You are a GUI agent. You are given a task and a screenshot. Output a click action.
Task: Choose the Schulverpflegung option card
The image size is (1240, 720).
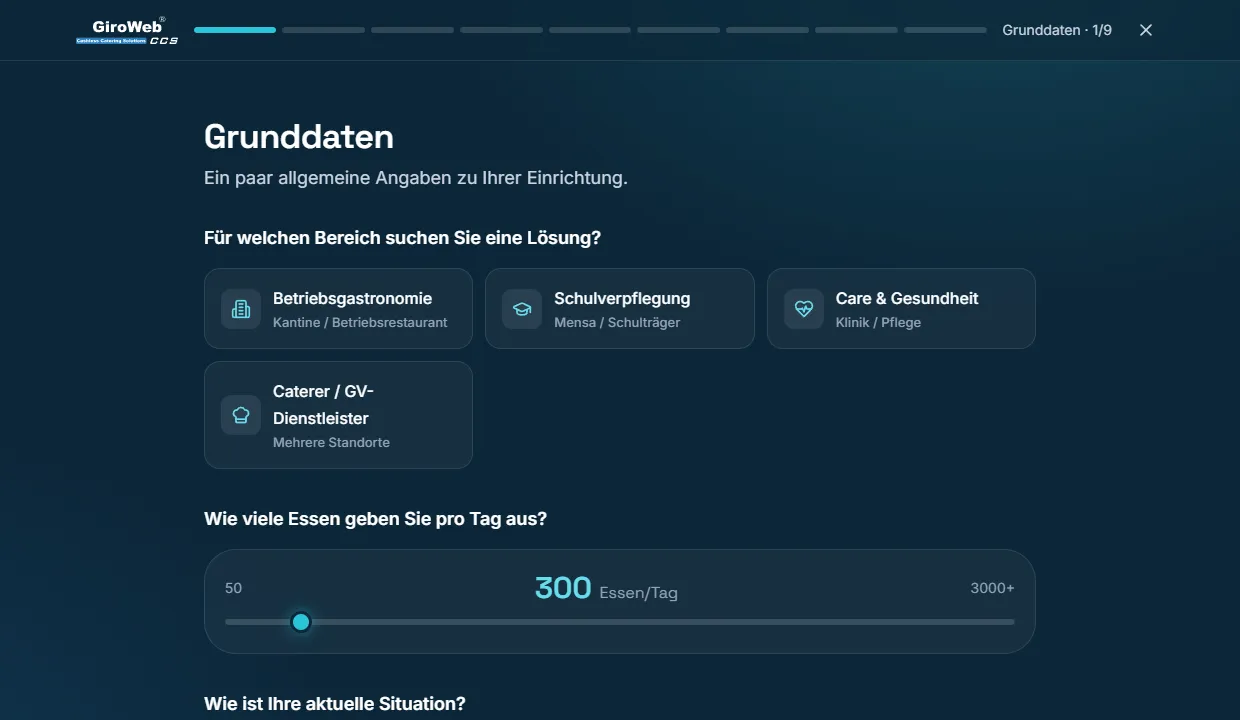point(620,308)
